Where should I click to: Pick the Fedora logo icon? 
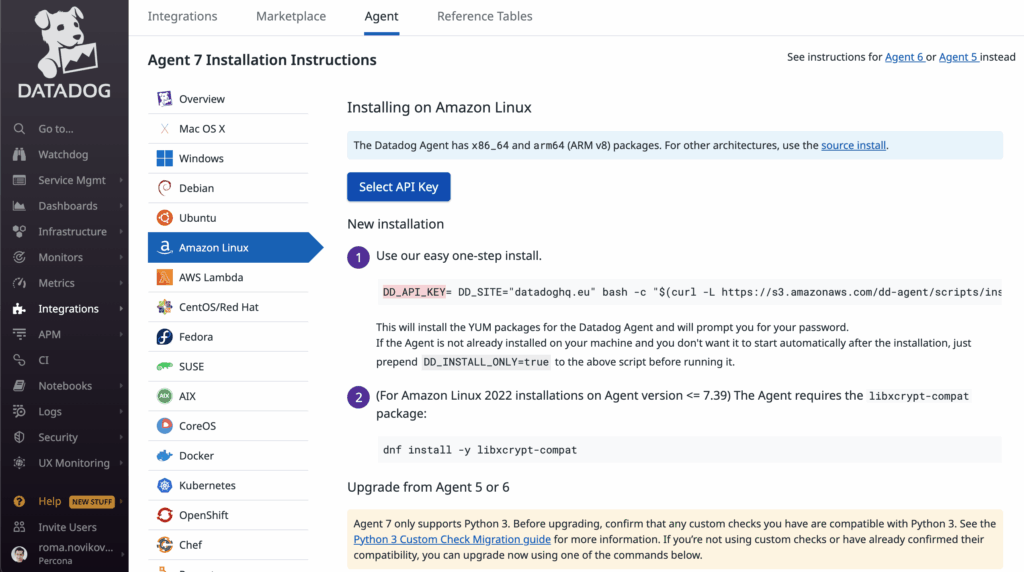point(165,337)
